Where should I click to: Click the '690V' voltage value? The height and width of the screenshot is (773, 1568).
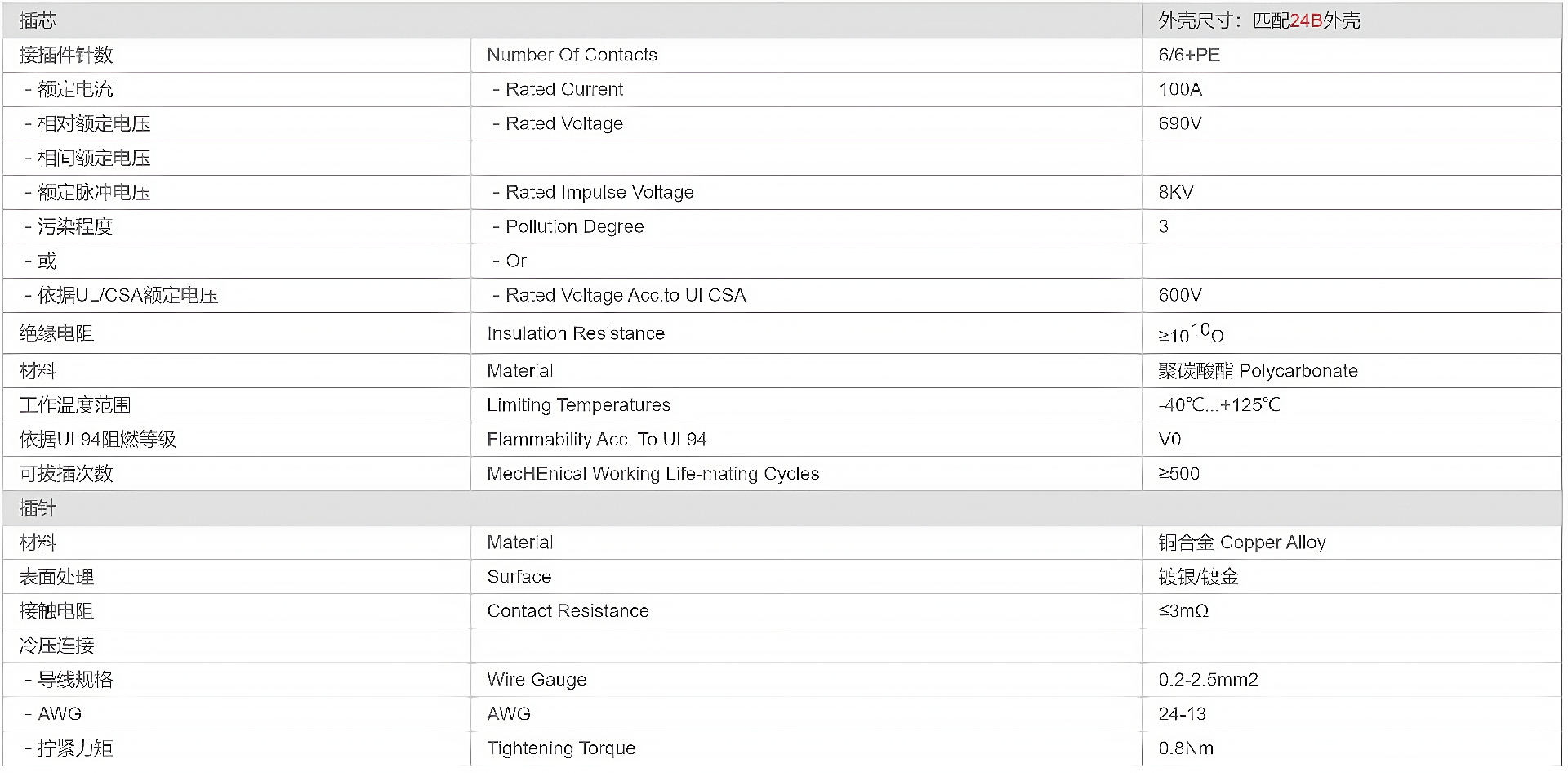point(1180,123)
